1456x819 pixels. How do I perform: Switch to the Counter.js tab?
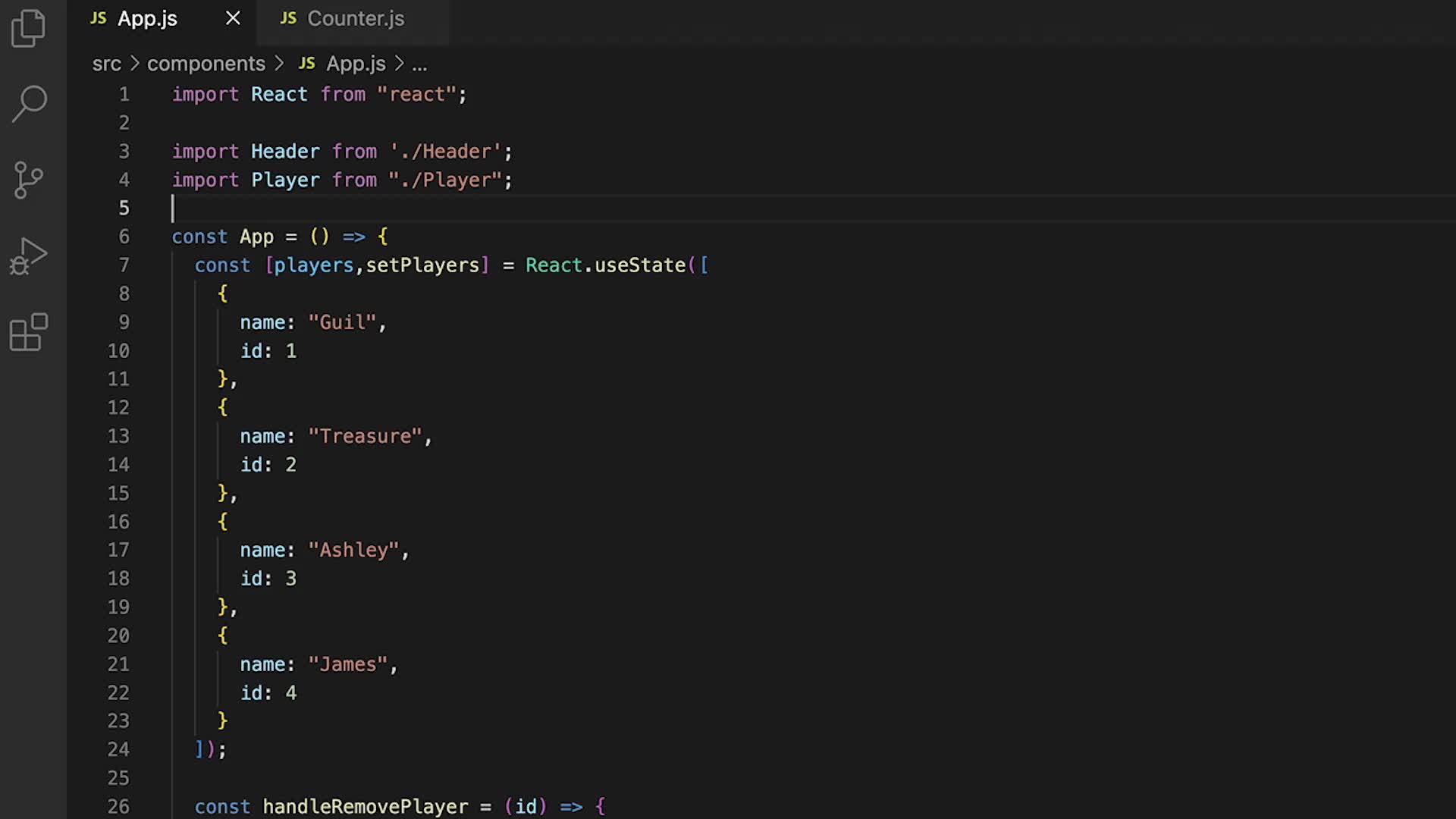[x=355, y=18]
